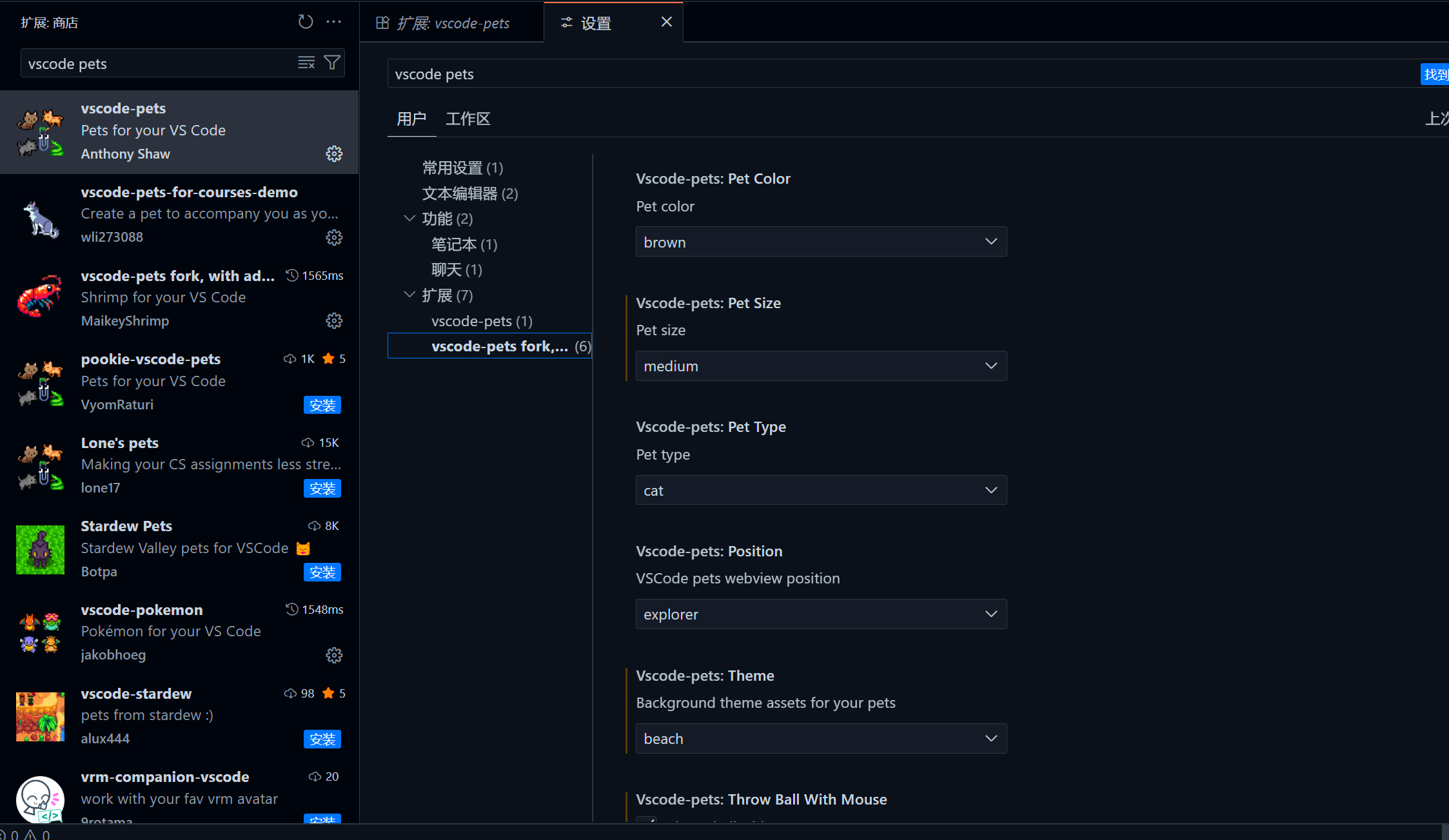Open the Theme dropdown showing beach
1449x840 pixels.
[x=821, y=739]
